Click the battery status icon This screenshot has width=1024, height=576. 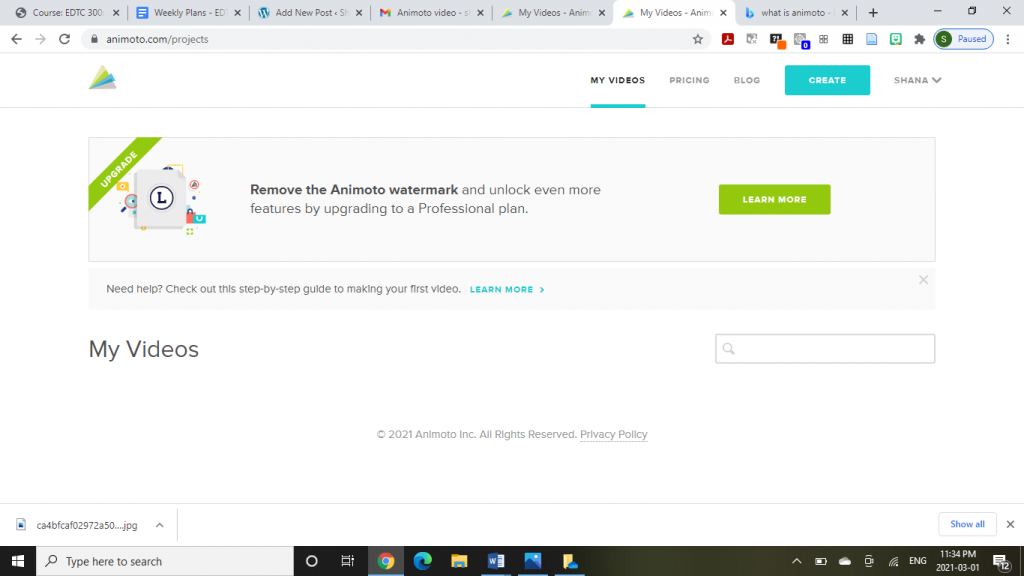(821, 561)
